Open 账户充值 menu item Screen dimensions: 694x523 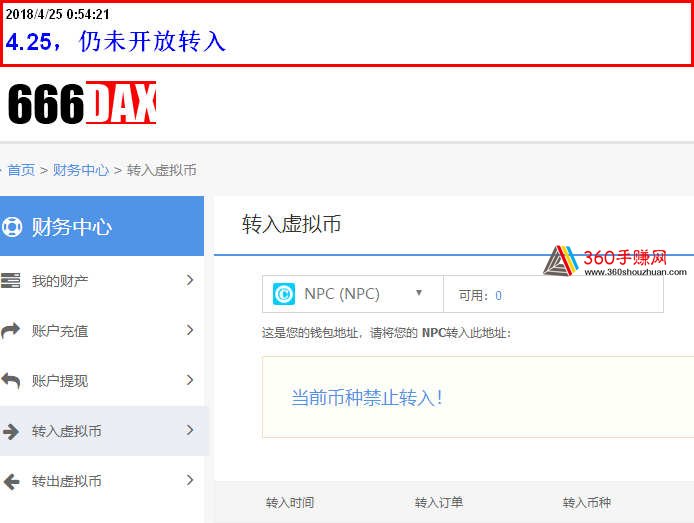coord(102,331)
